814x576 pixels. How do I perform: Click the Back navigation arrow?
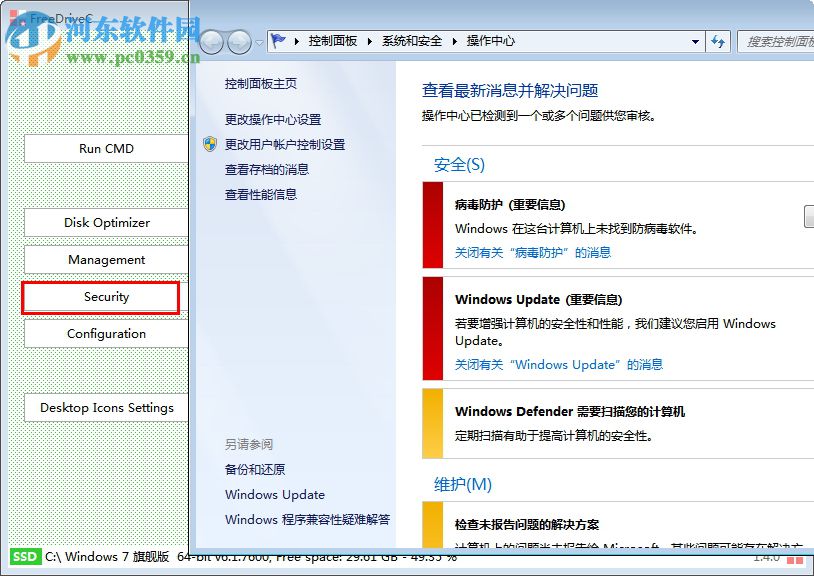(x=212, y=42)
